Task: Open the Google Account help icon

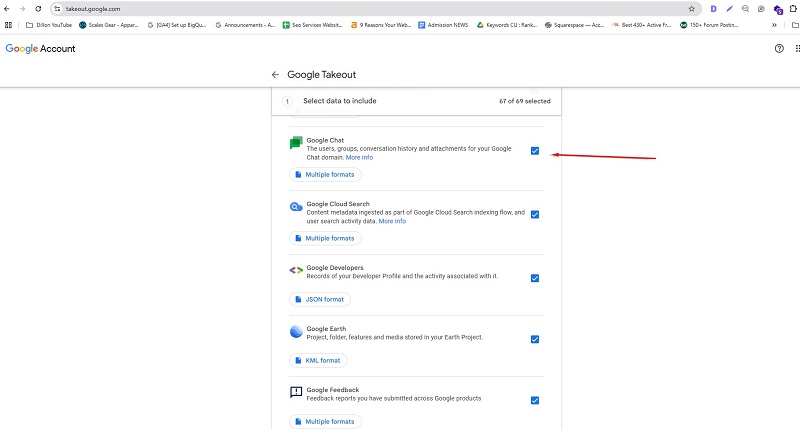Action: [x=779, y=48]
